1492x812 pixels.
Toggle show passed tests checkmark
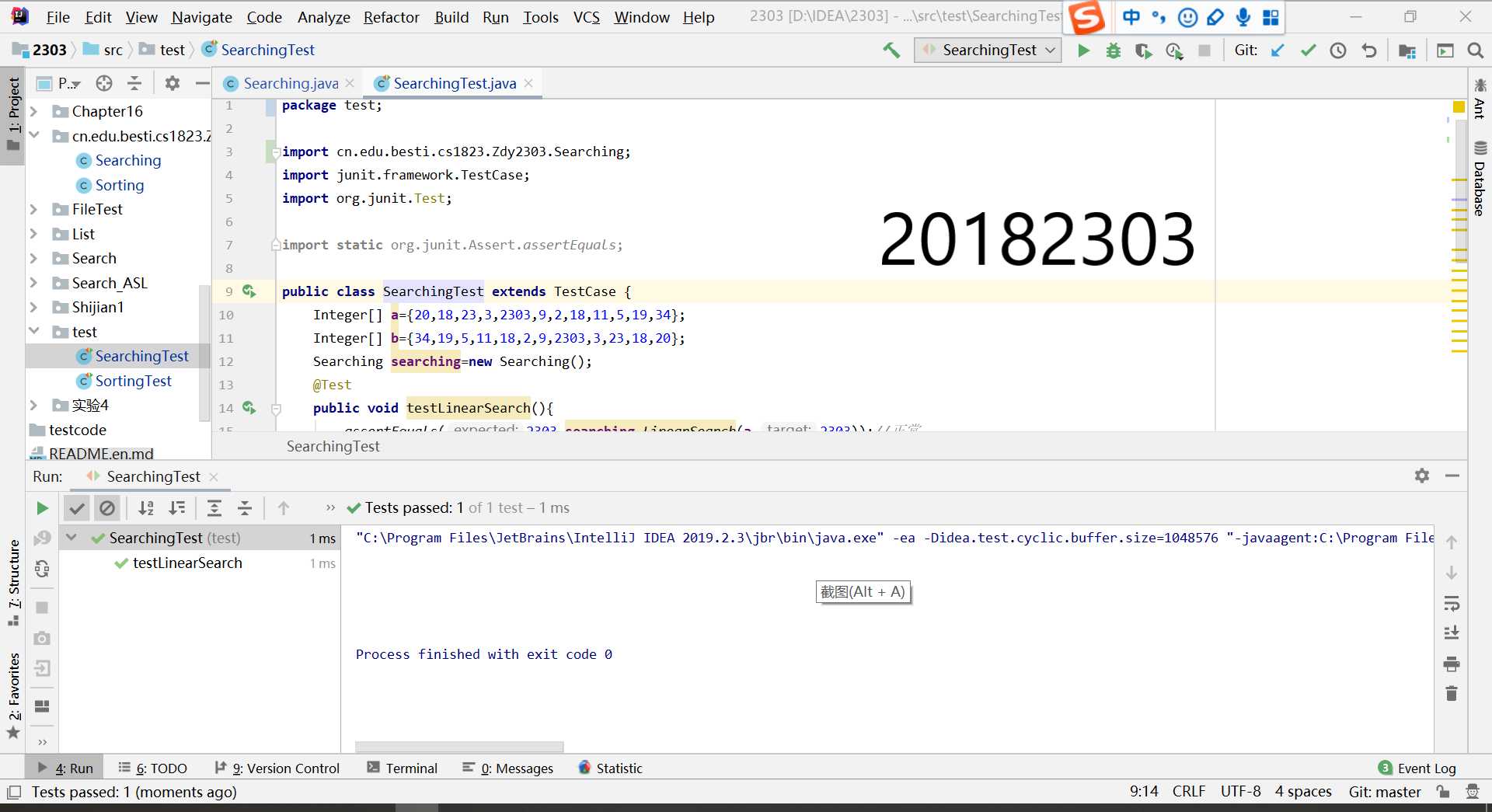[77, 508]
